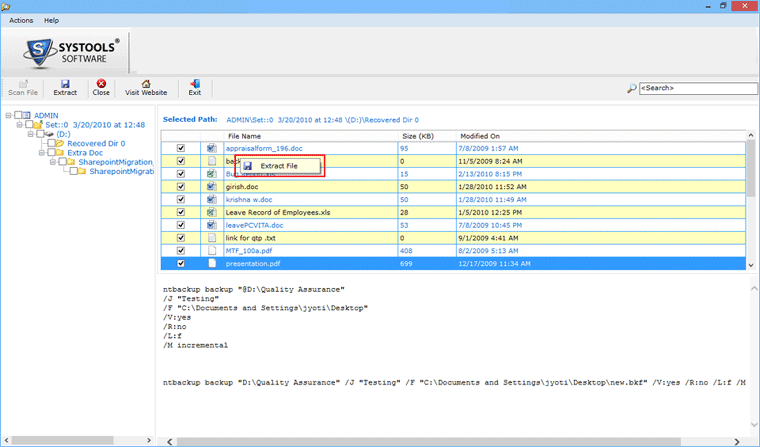
Task: Click the (D:) drive icon in tree
Action: pyautogui.click(x=49, y=134)
